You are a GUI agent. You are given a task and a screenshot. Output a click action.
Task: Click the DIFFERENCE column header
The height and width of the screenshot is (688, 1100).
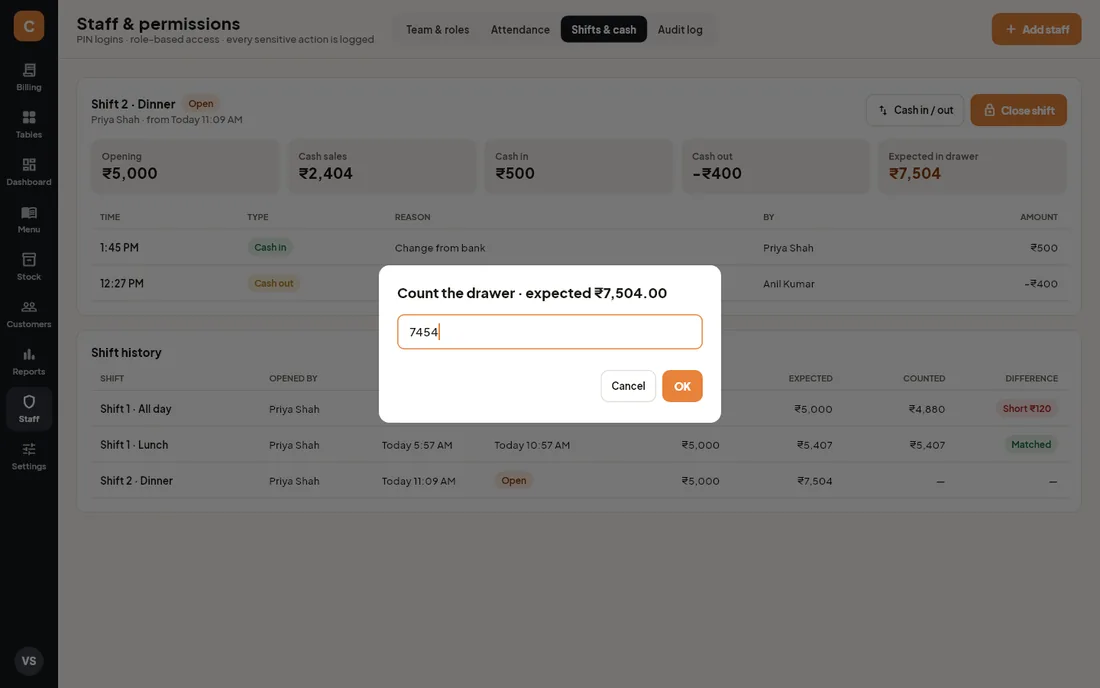[x=1031, y=378]
